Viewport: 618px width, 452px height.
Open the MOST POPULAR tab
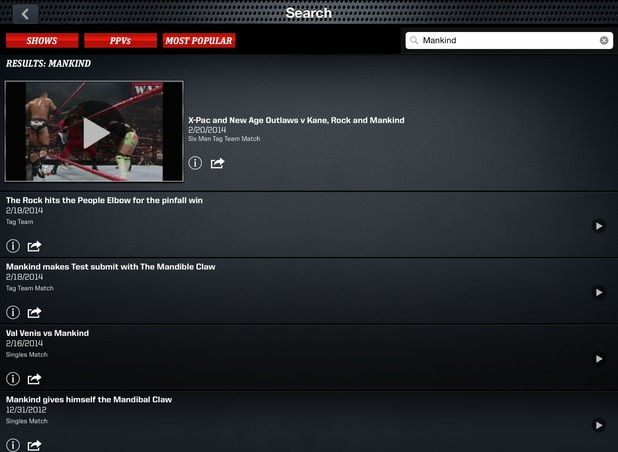(199, 41)
